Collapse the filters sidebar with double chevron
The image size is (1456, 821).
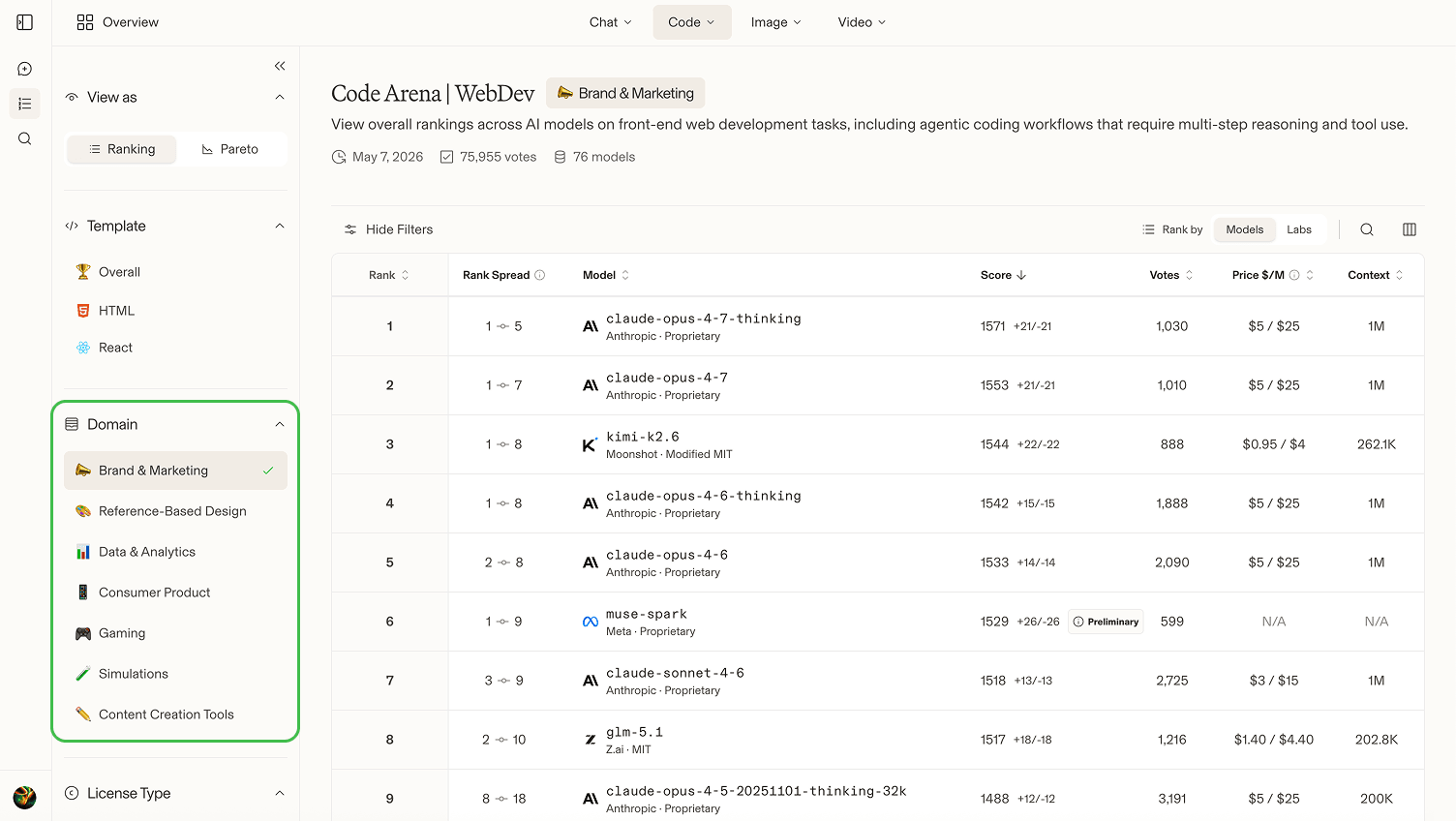(280, 66)
